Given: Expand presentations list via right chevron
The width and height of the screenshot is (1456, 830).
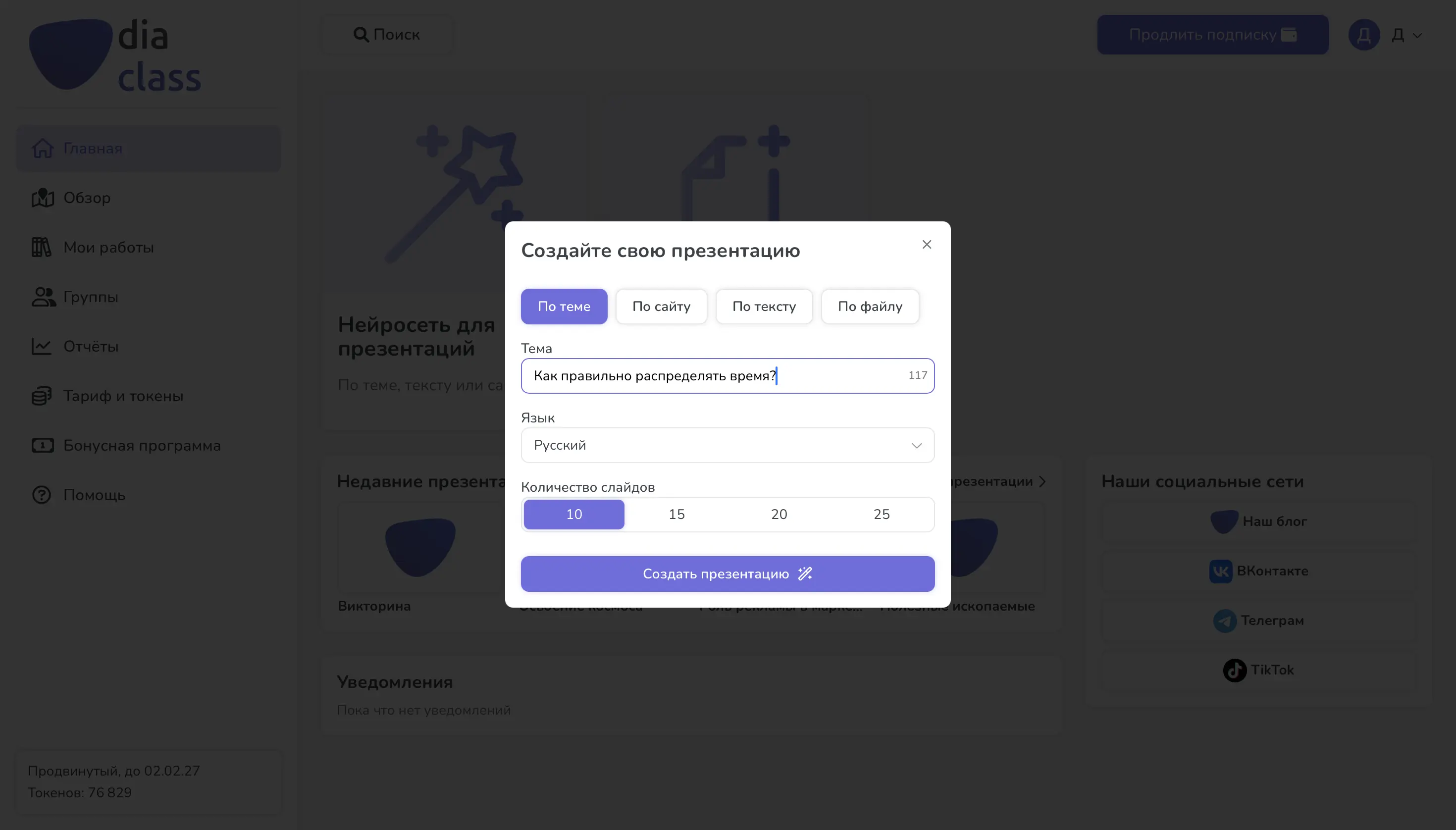Looking at the screenshot, I should point(1042,482).
